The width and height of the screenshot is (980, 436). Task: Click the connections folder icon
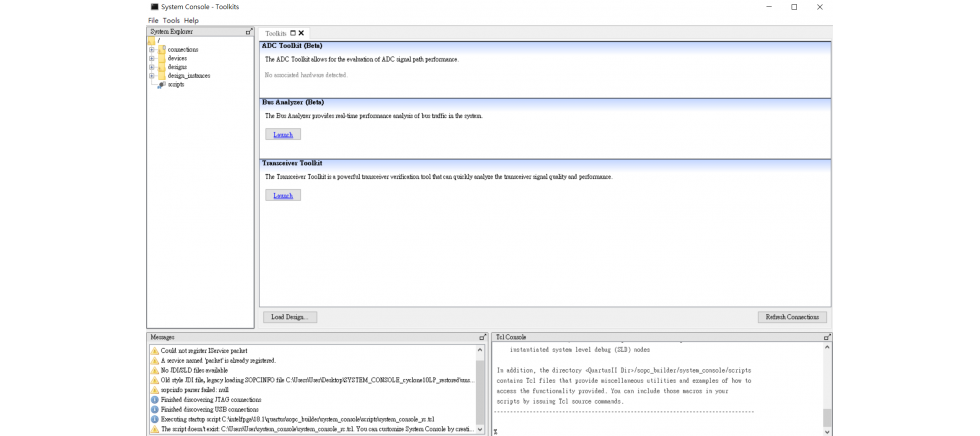pyautogui.click(x=162, y=50)
